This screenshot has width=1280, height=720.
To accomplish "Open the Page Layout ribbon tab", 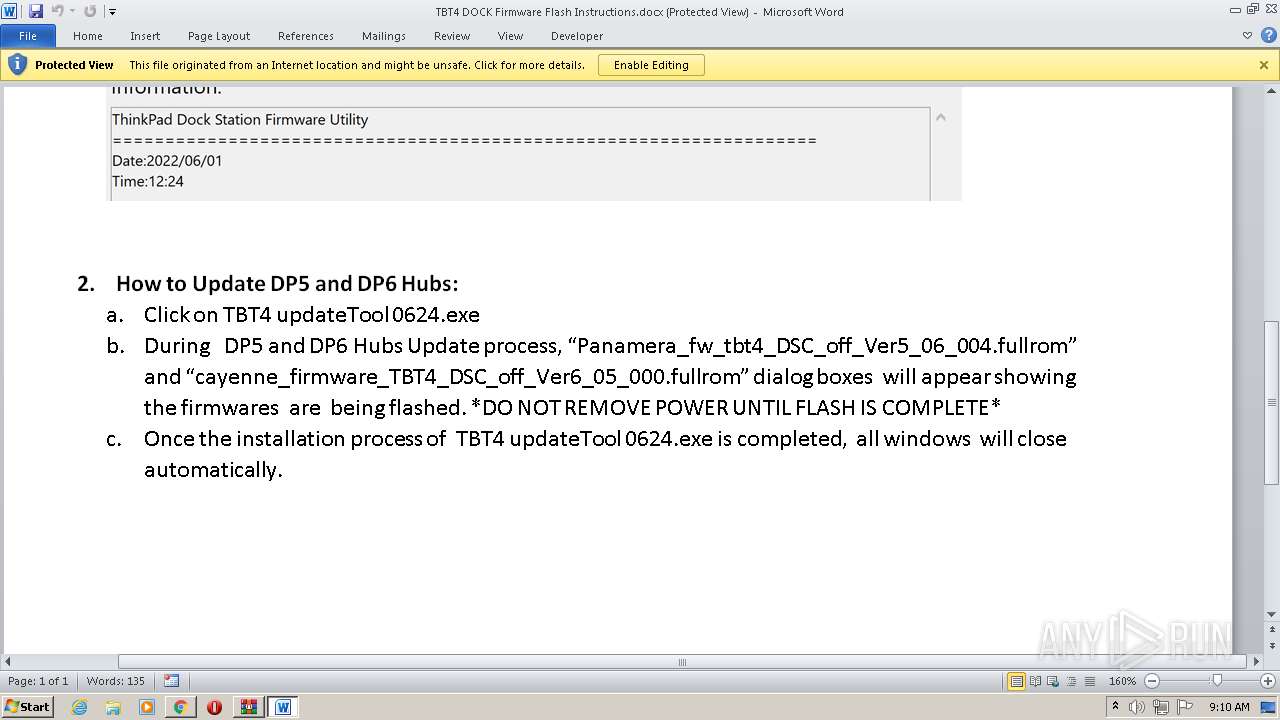I will click(219, 36).
